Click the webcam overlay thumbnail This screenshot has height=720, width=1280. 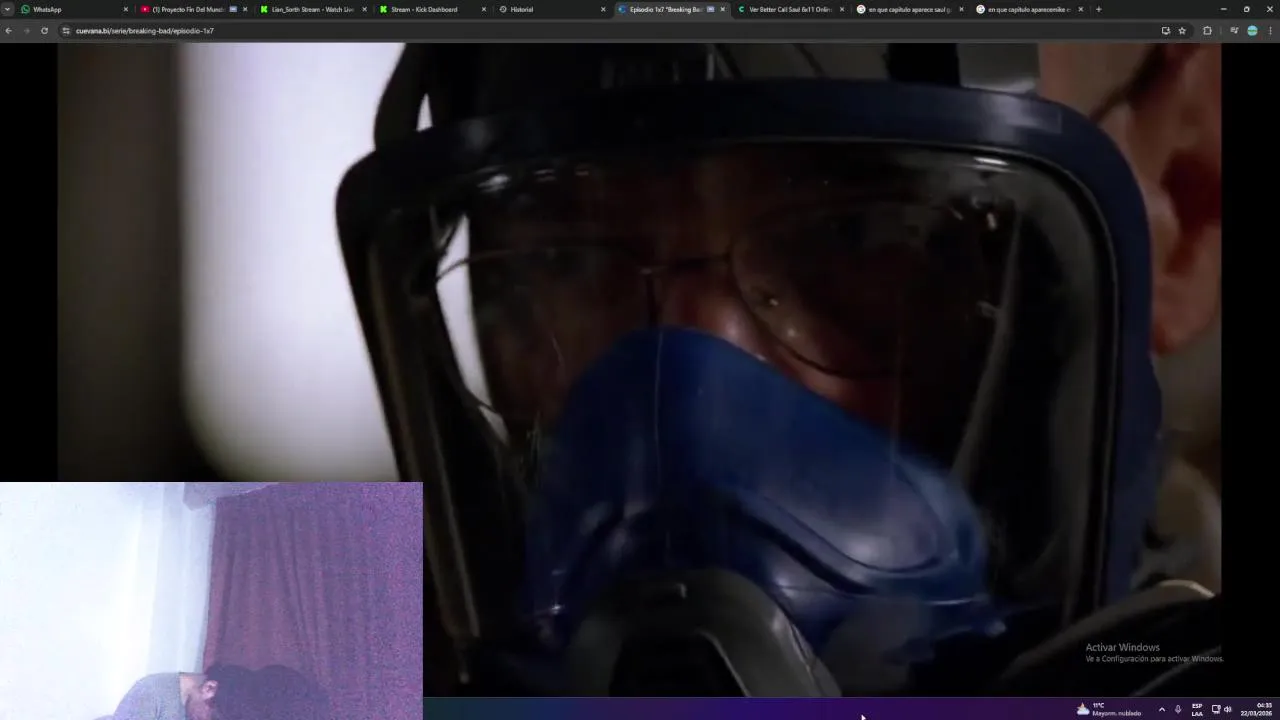pos(211,601)
